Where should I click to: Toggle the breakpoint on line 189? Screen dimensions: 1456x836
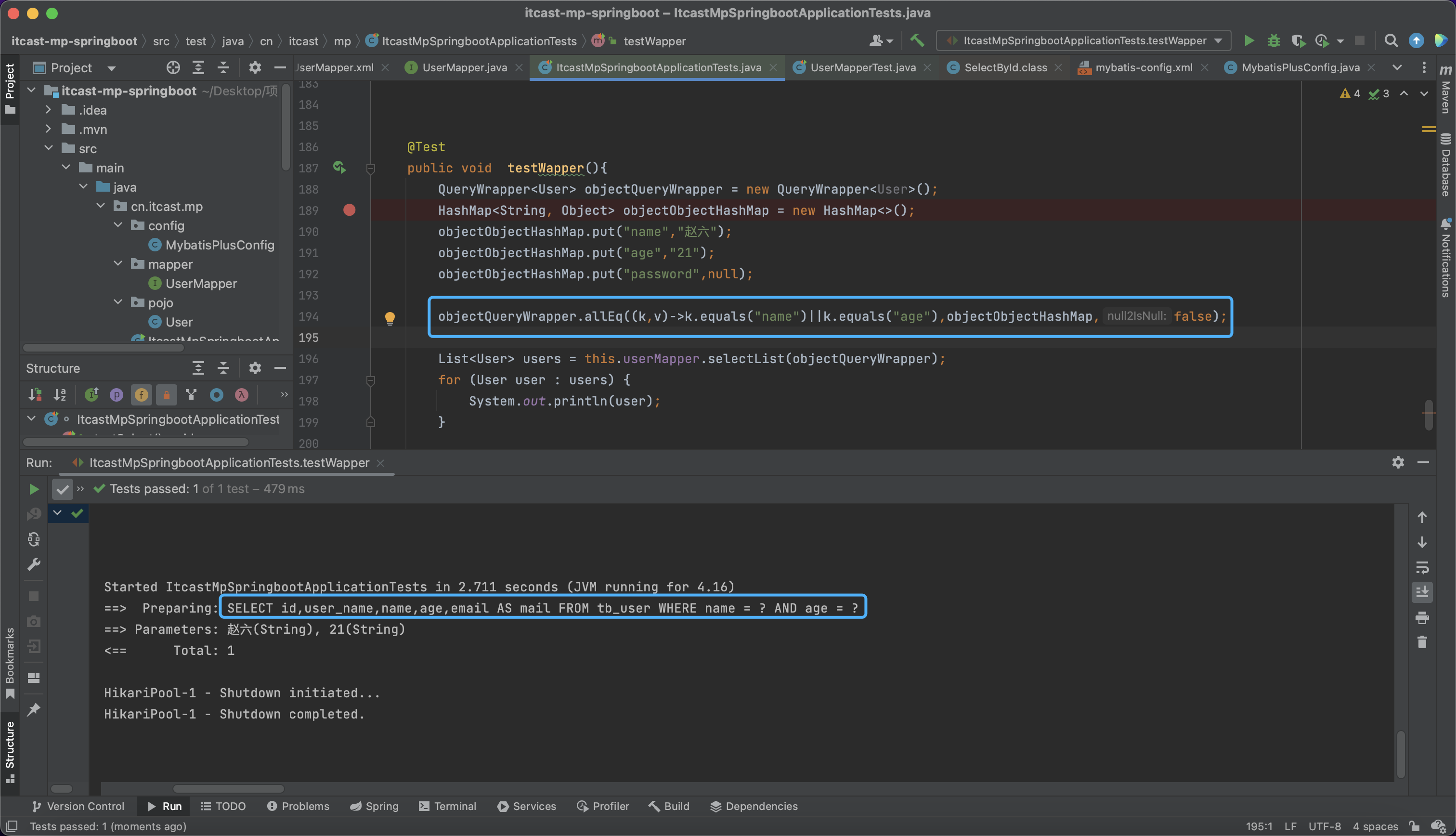tap(349, 210)
